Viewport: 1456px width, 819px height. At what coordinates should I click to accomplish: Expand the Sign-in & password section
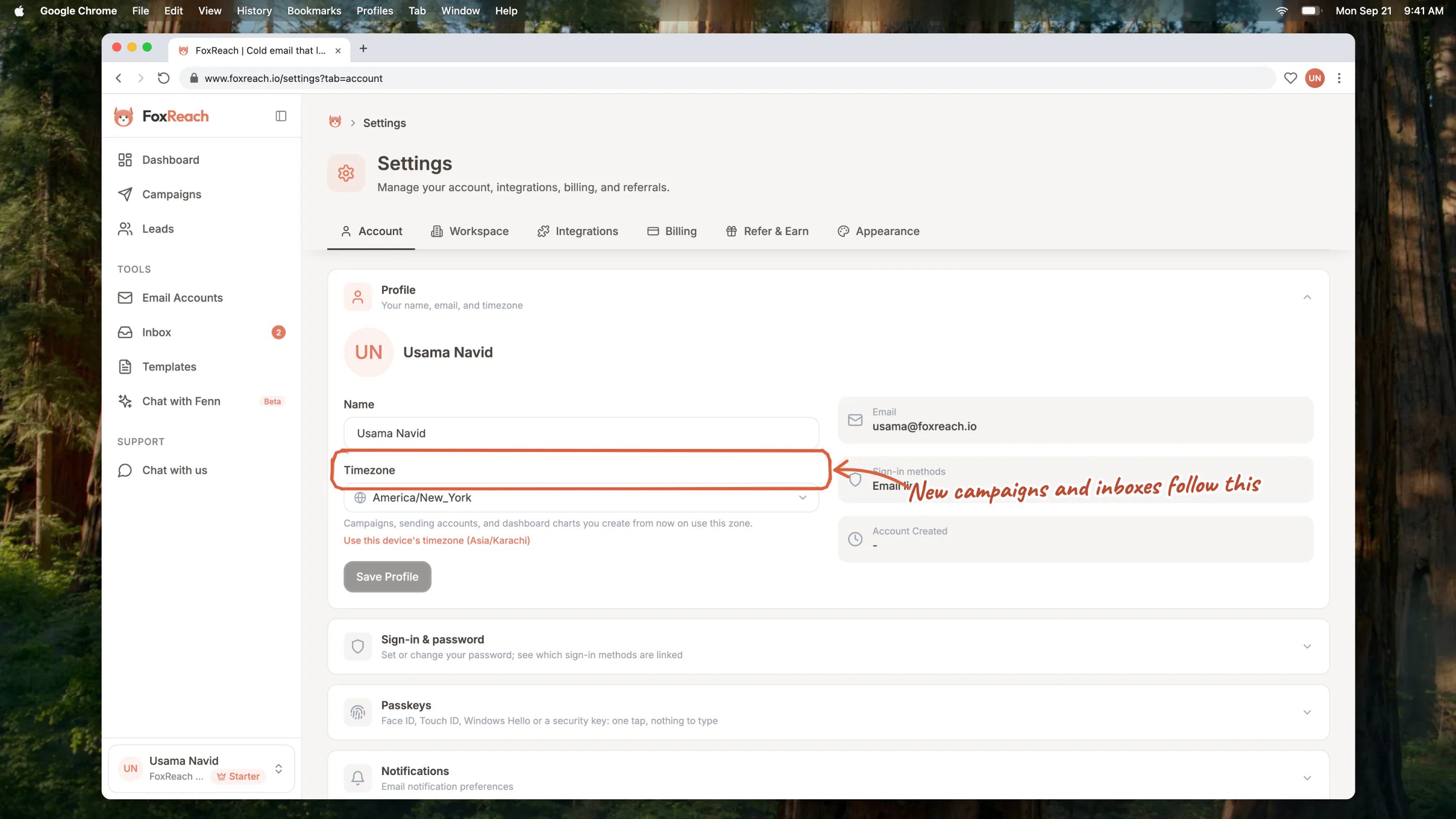tap(1307, 647)
